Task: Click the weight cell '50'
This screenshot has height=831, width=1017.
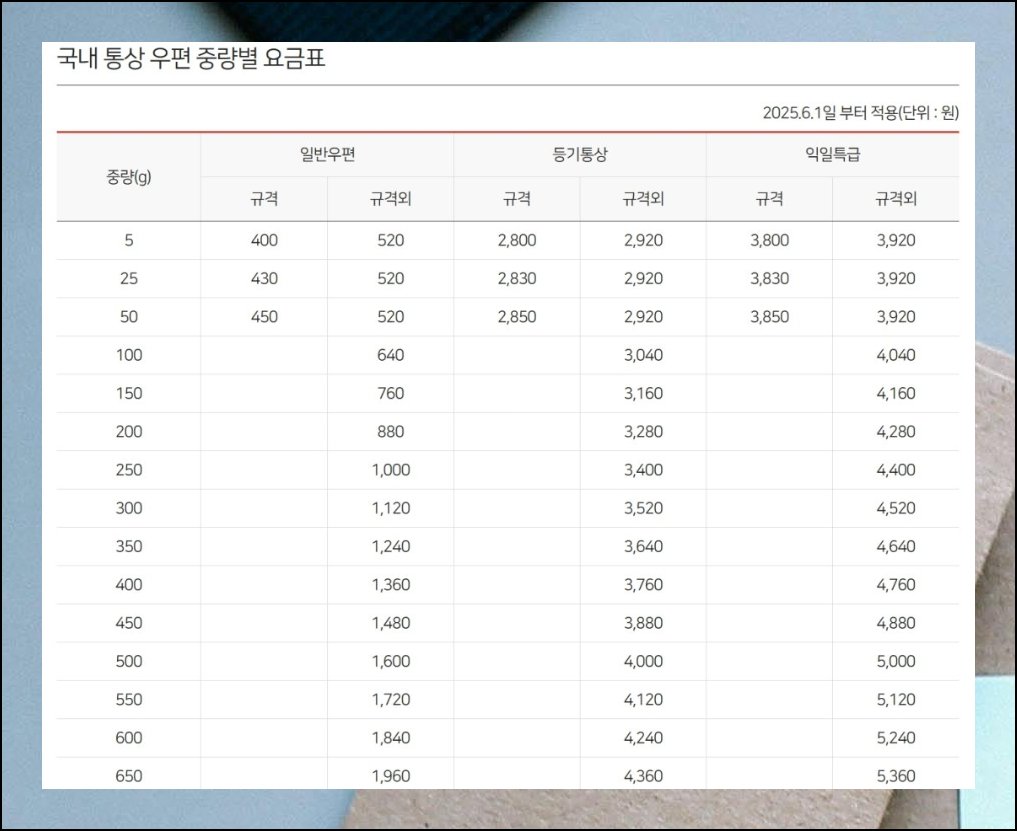Action: (x=128, y=317)
